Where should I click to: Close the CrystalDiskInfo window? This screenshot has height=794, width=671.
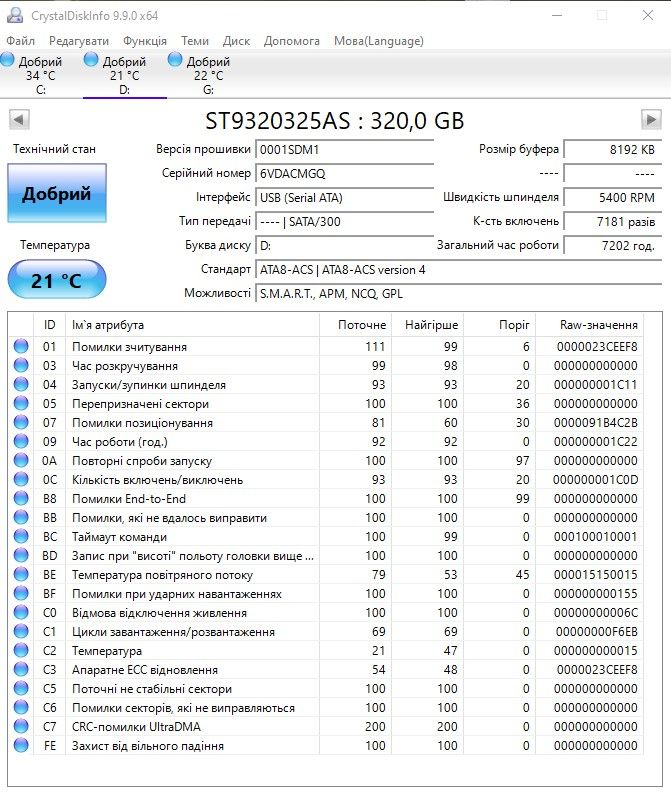pyautogui.click(x=648, y=15)
